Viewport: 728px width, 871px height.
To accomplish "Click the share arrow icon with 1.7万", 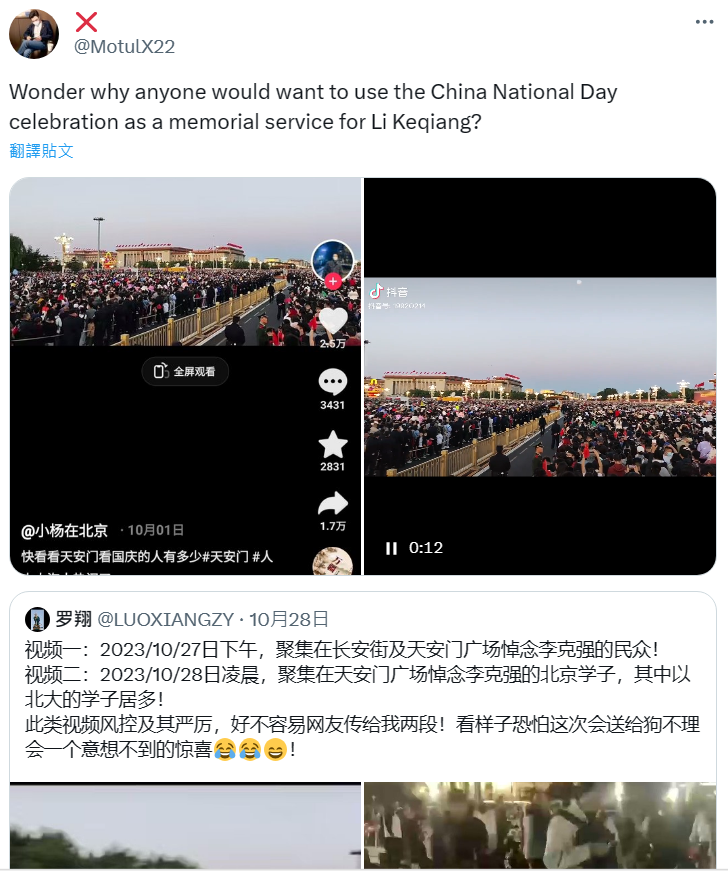I will pyautogui.click(x=333, y=503).
